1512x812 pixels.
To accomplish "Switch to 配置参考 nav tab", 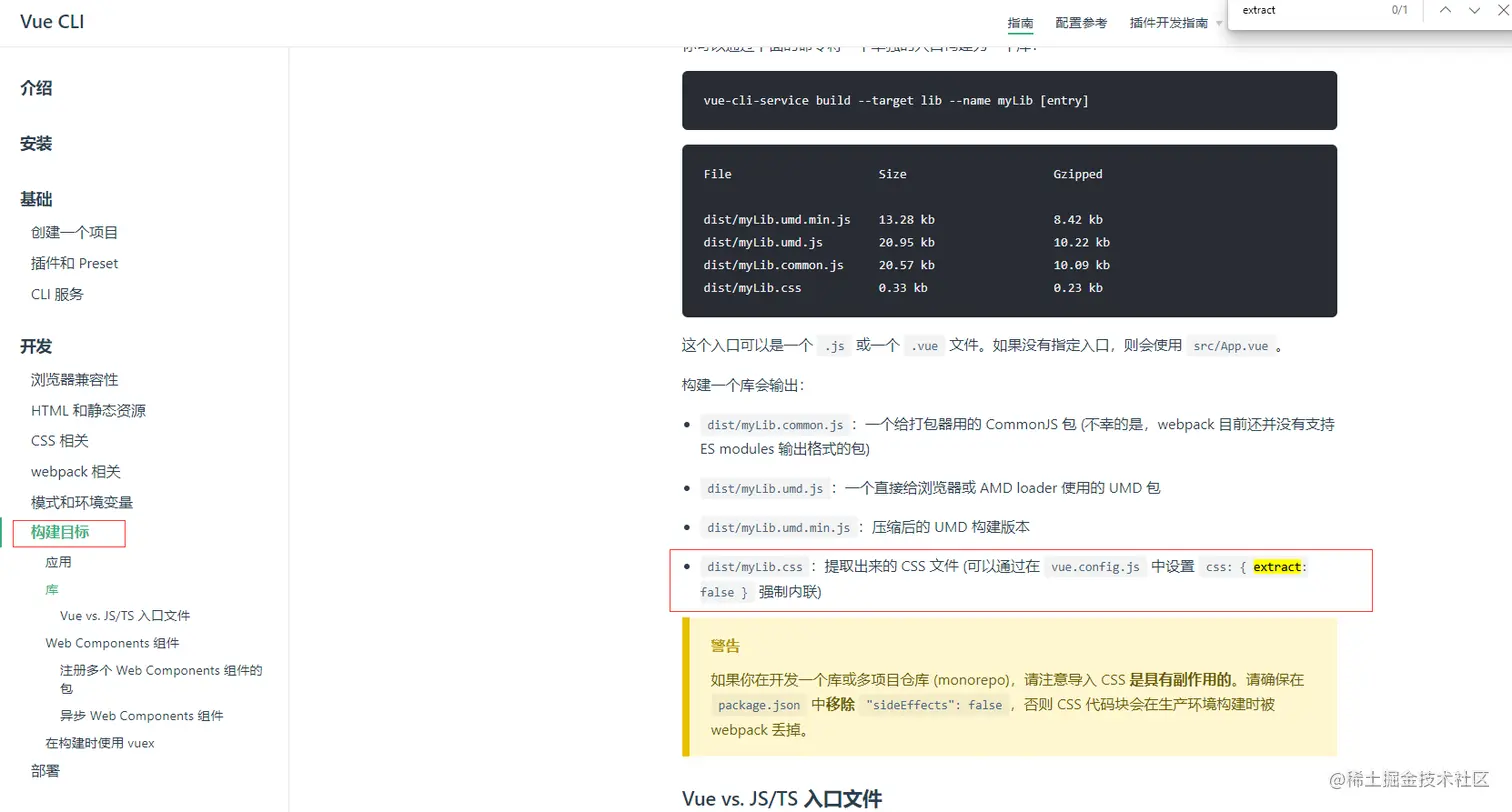I will [1081, 23].
